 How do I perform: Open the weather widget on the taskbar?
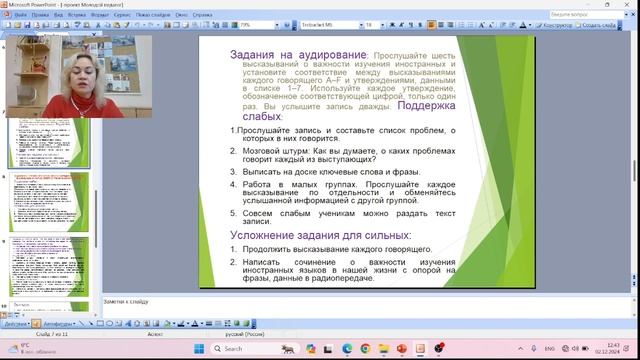click(x=33, y=349)
